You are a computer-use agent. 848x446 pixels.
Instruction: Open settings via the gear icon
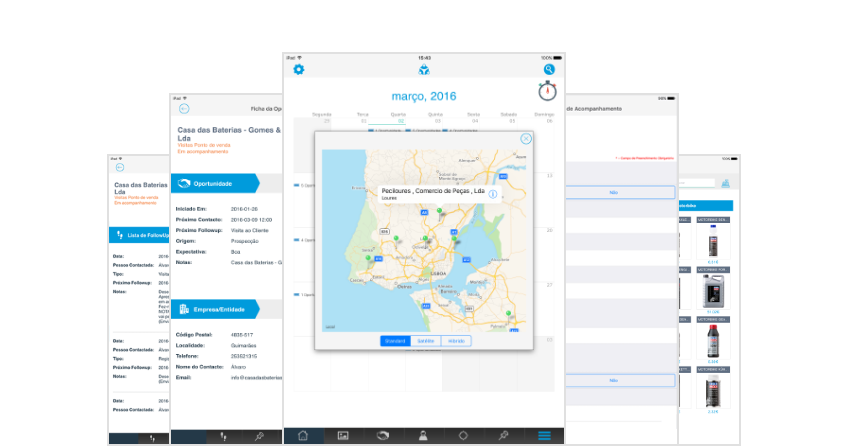point(298,70)
